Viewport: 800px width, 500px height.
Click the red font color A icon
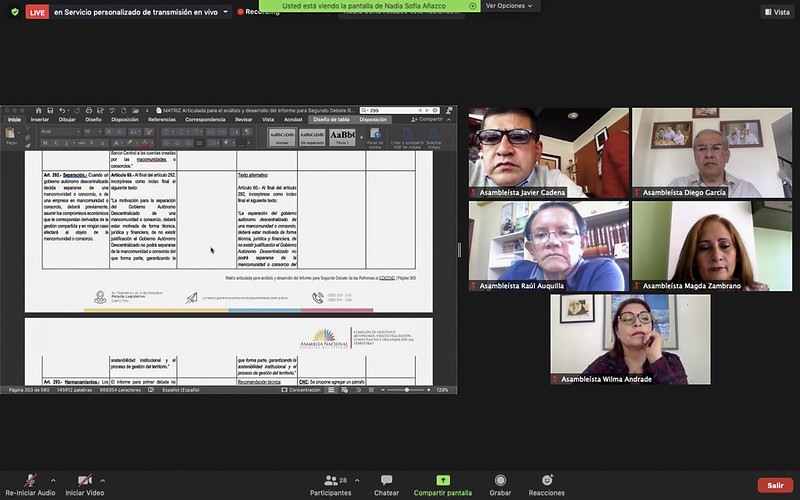pos(145,143)
